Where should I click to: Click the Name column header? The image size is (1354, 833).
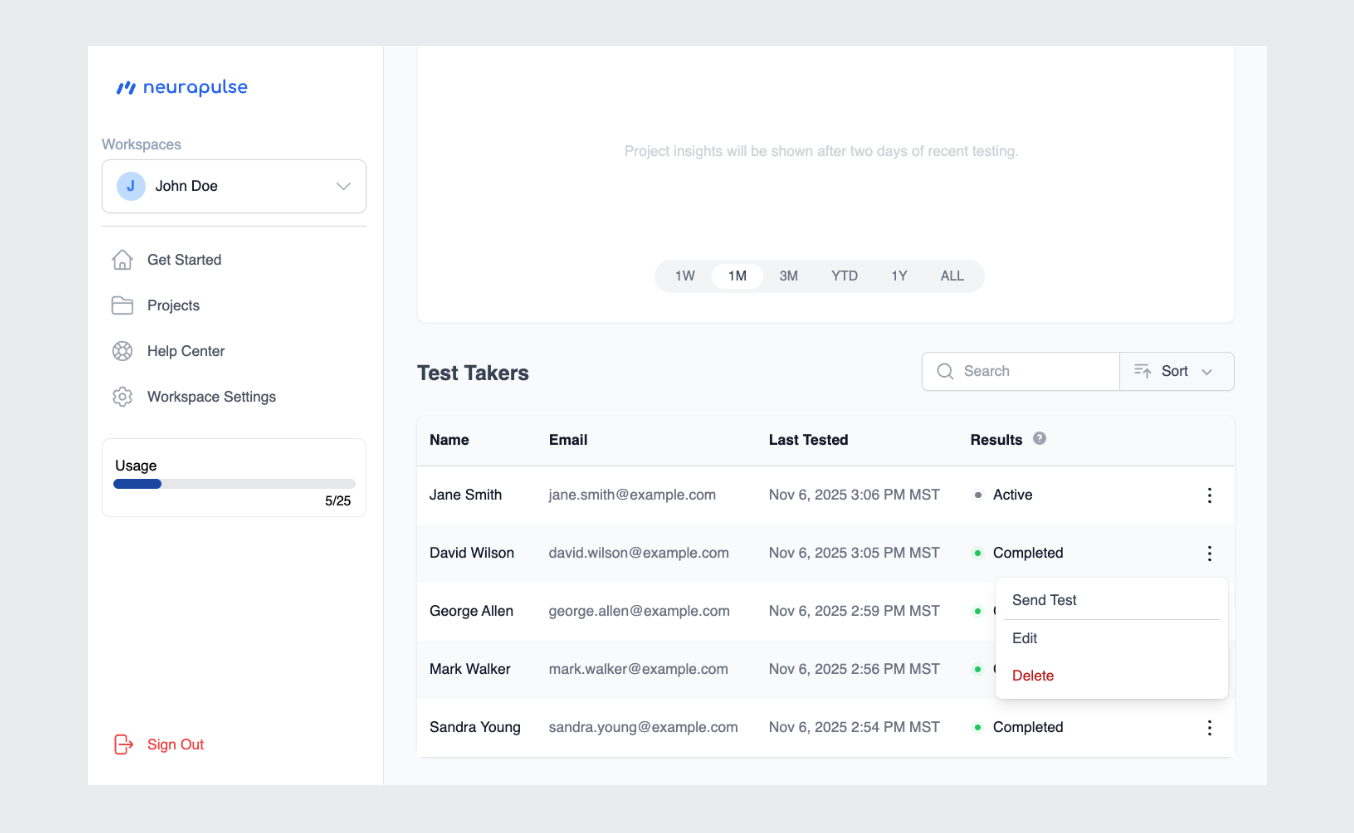click(449, 440)
